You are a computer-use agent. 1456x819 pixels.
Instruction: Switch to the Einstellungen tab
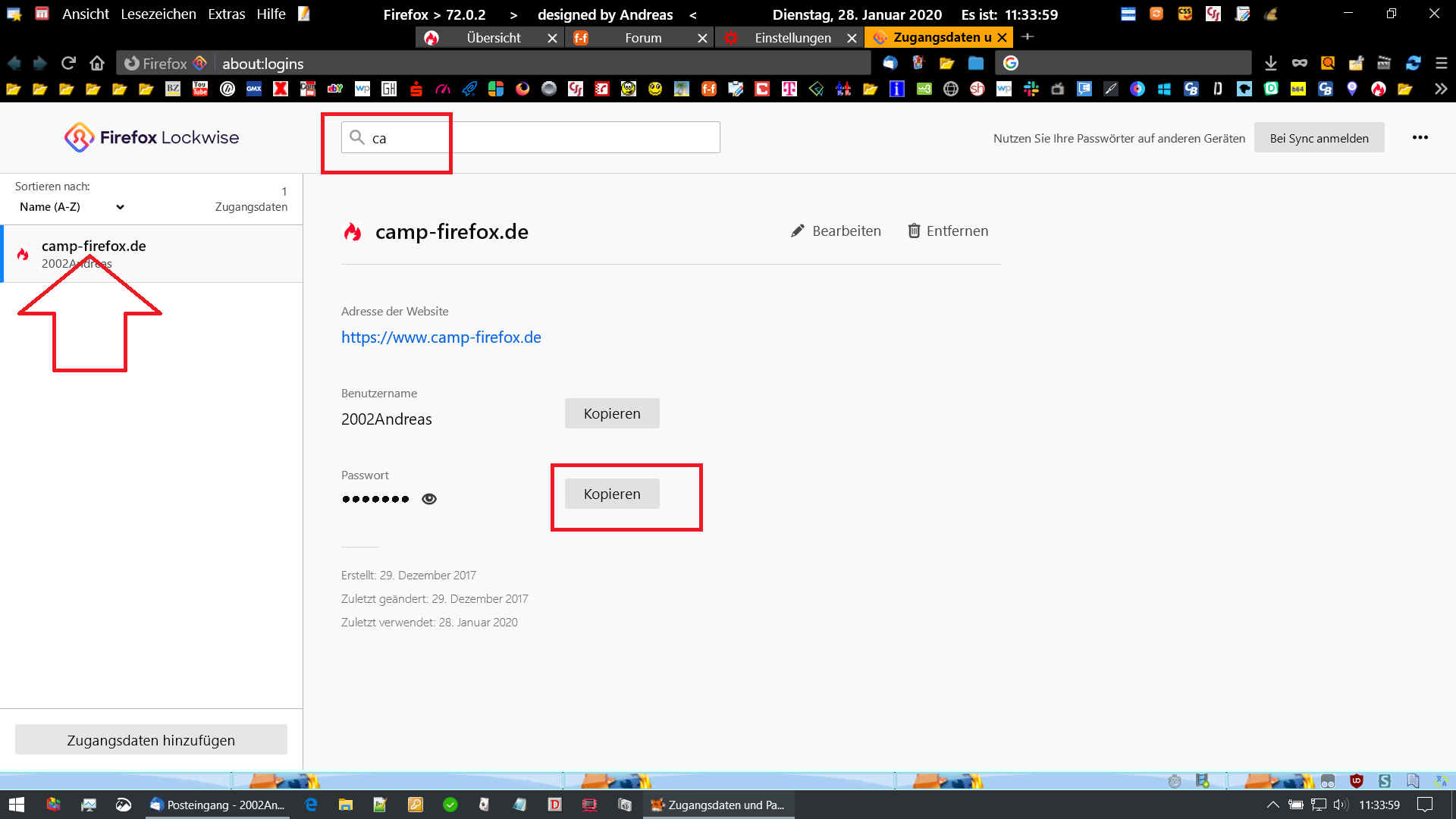792,38
